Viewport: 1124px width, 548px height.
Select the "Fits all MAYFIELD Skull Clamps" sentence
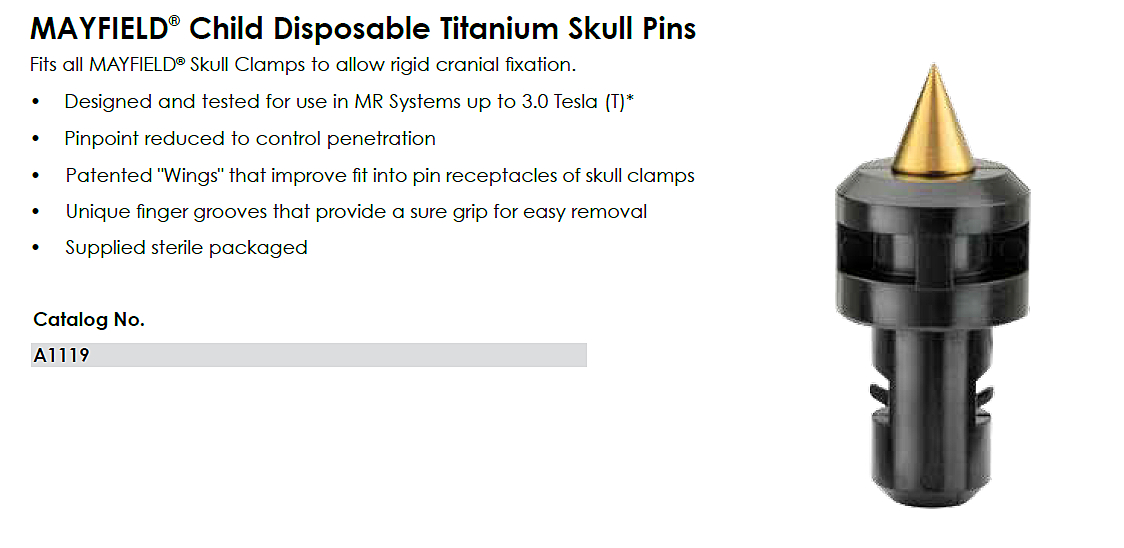click(304, 65)
